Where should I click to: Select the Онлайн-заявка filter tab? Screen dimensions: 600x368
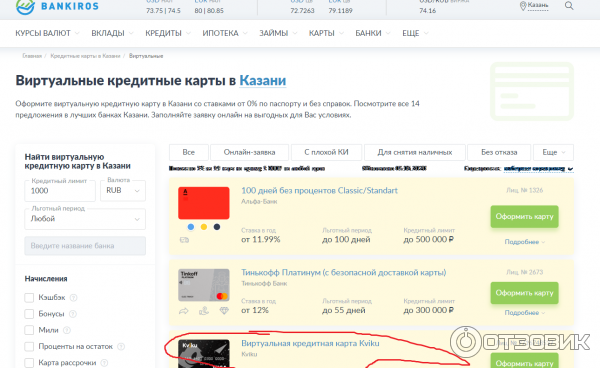point(249,152)
